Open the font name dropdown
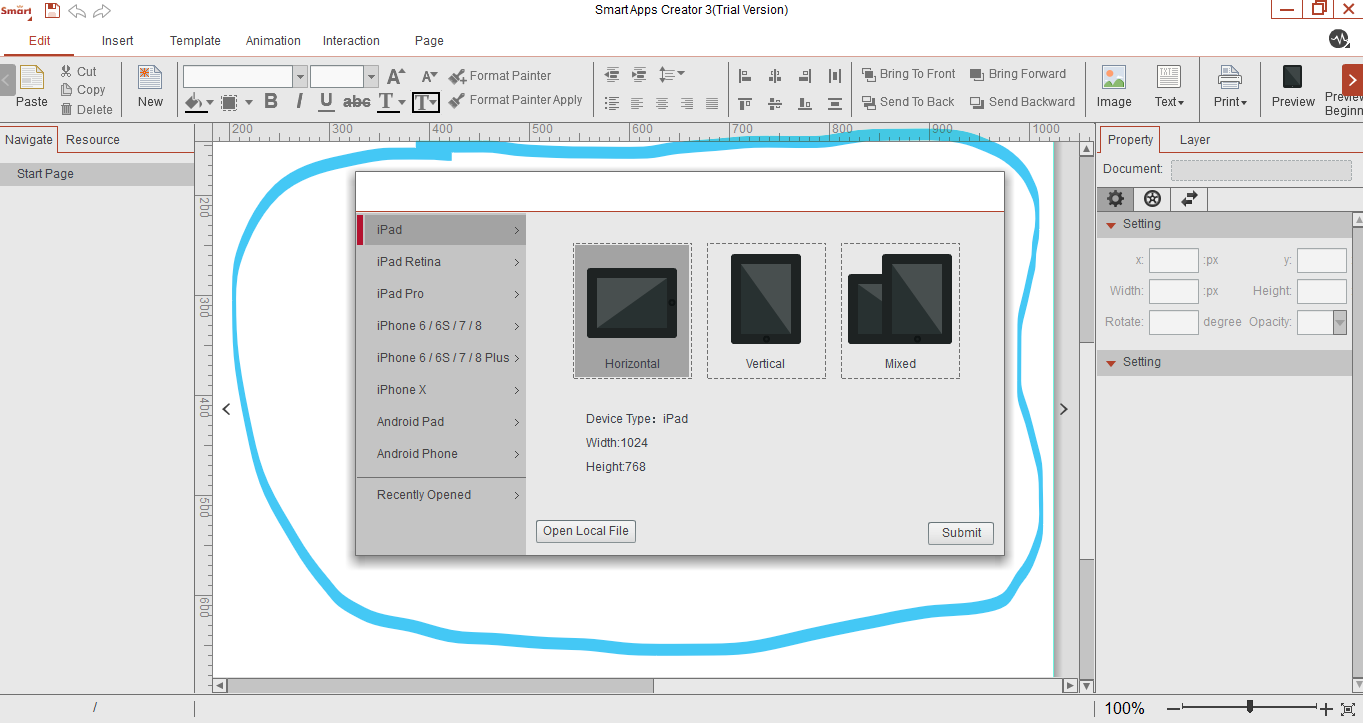The width and height of the screenshot is (1363, 723). point(300,77)
